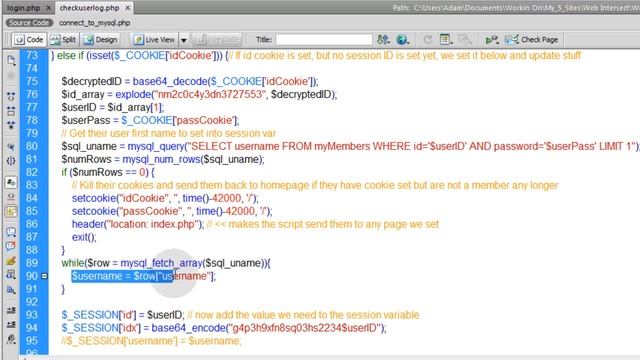Switch to the login.php tab
The width and height of the screenshot is (640, 360).
point(24,8)
